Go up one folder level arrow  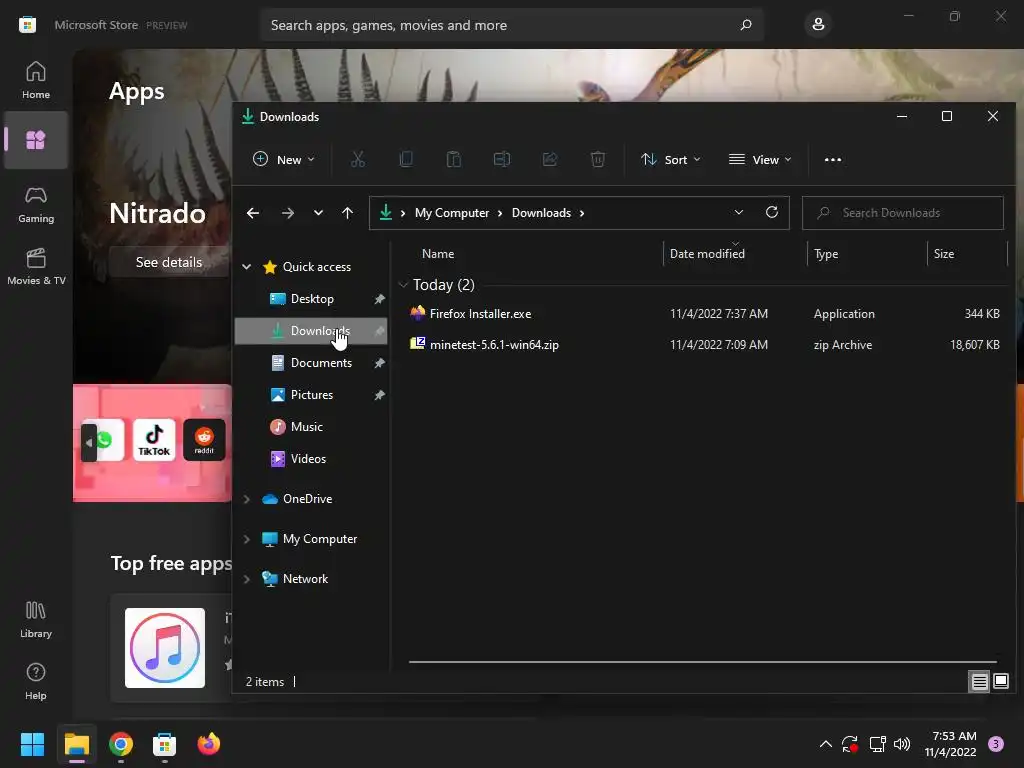click(347, 213)
